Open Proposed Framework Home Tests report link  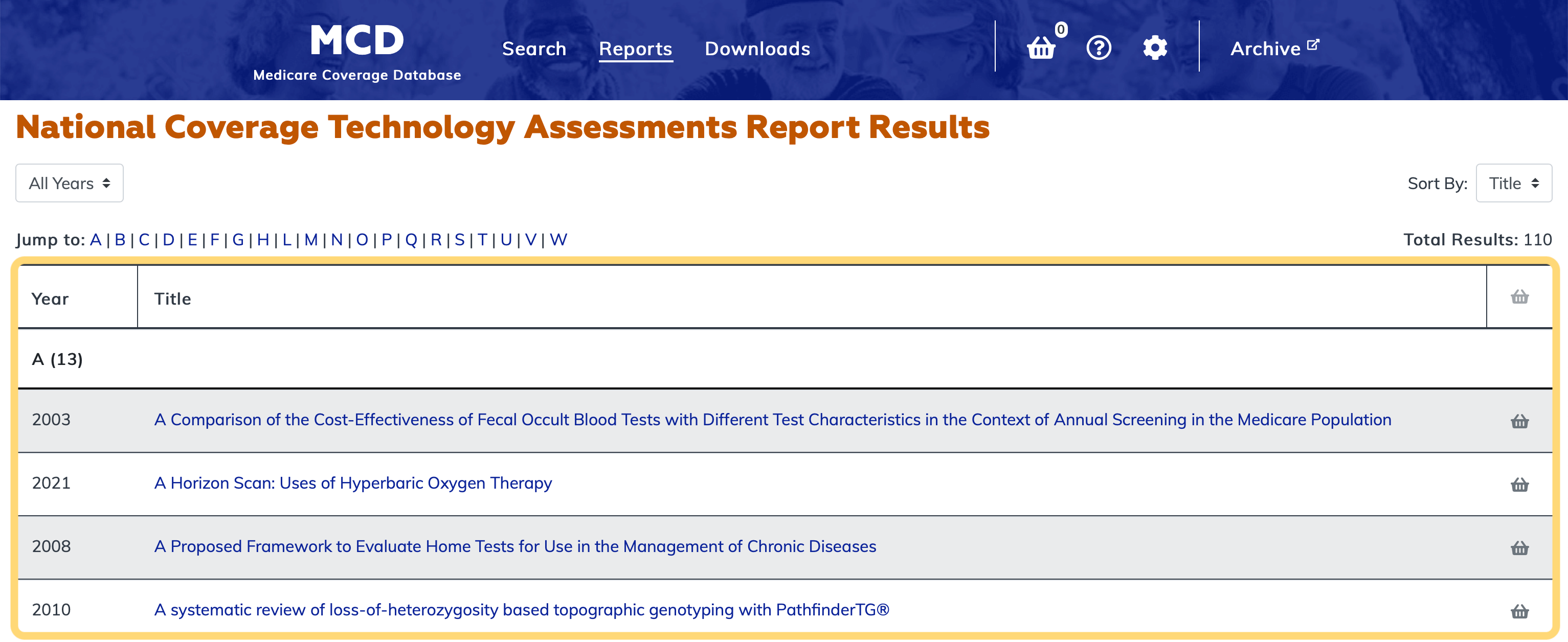click(515, 546)
